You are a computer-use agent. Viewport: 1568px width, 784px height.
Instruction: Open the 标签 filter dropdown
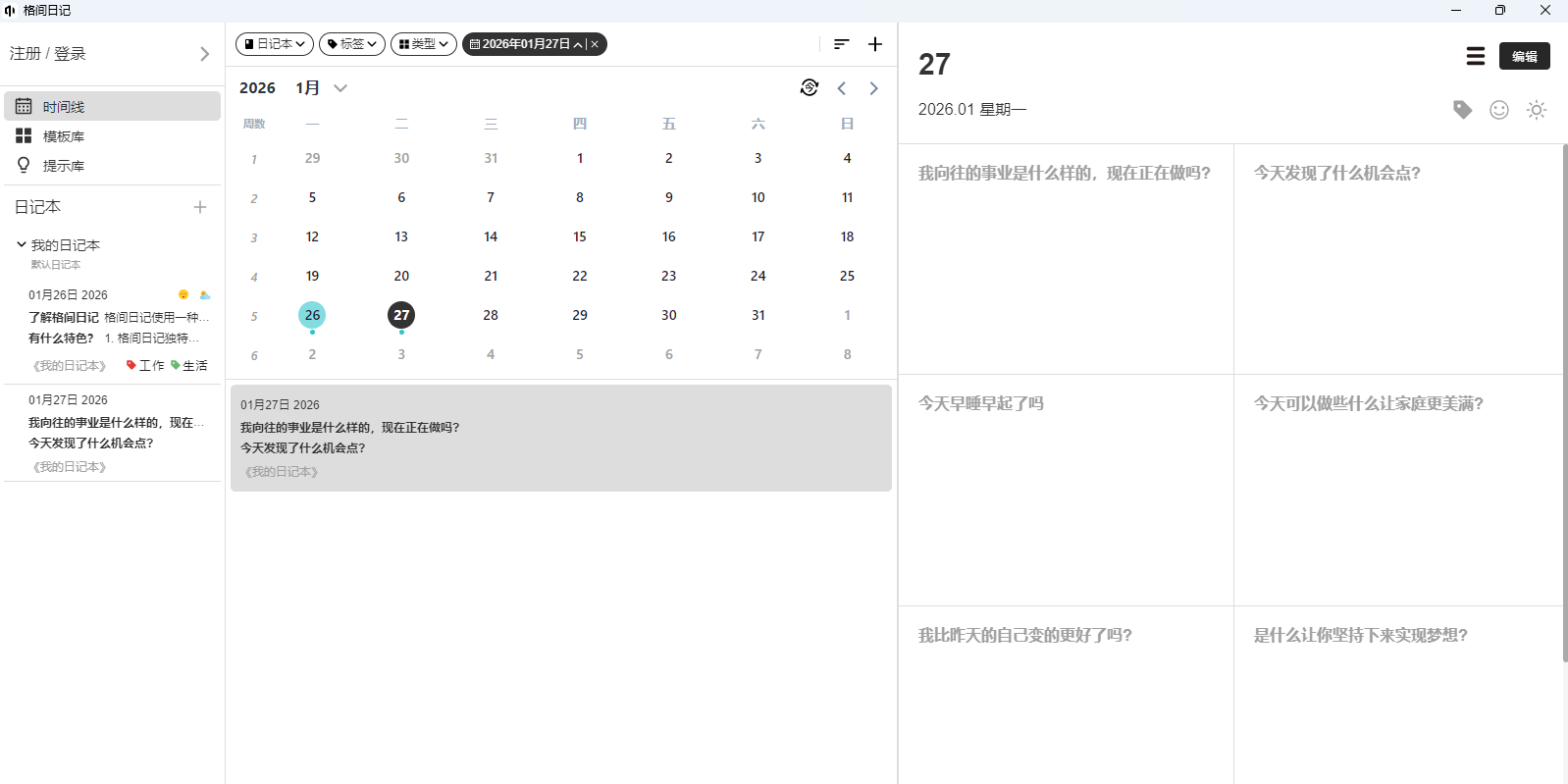351,44
